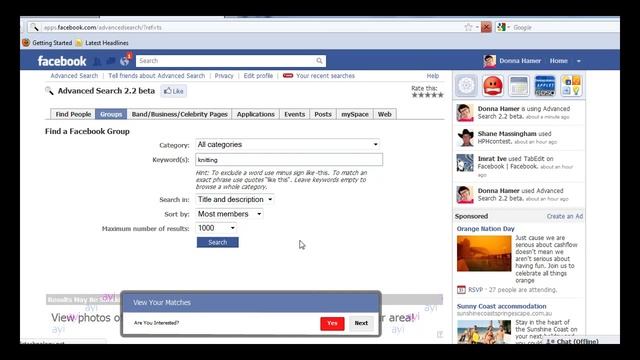Open search engine dropdown arrow beside Google icon
Image resolution: width=640 pixels, height=360 pixels.
[509, 28]
